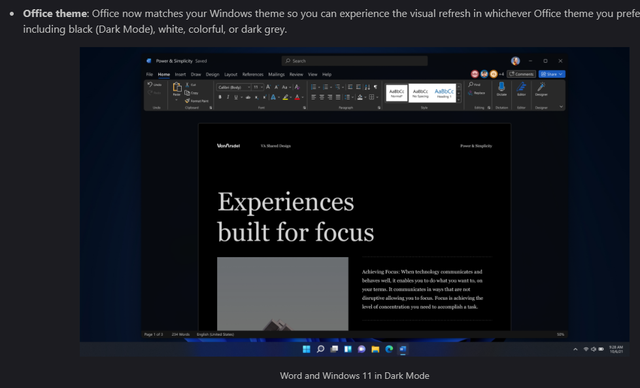This screenshot has width=640, height=388.
Task: Click the taskbar Search magnifier
Action: (x=320, y=349)
